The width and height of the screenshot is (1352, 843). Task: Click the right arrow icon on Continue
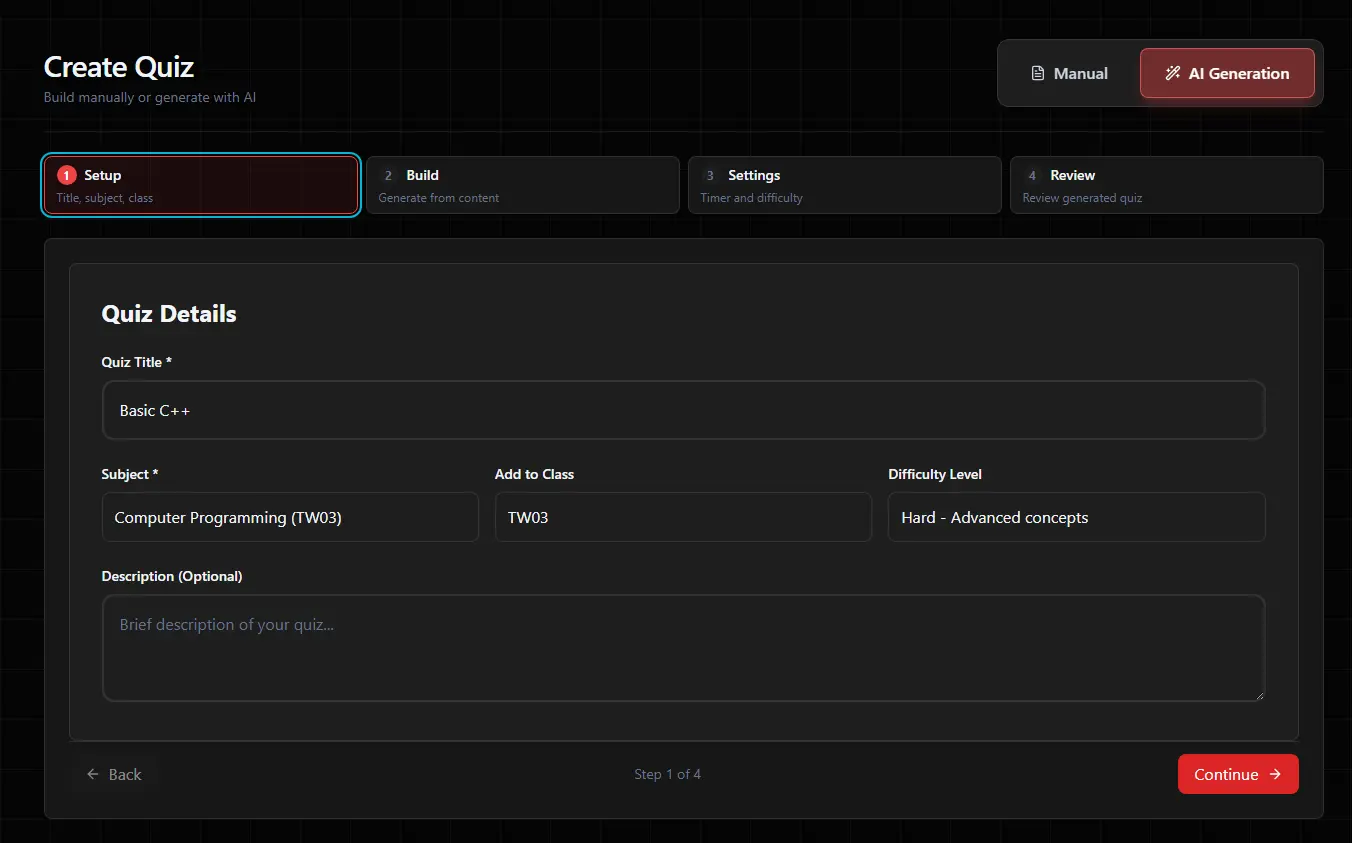[x=1275, y=774]
